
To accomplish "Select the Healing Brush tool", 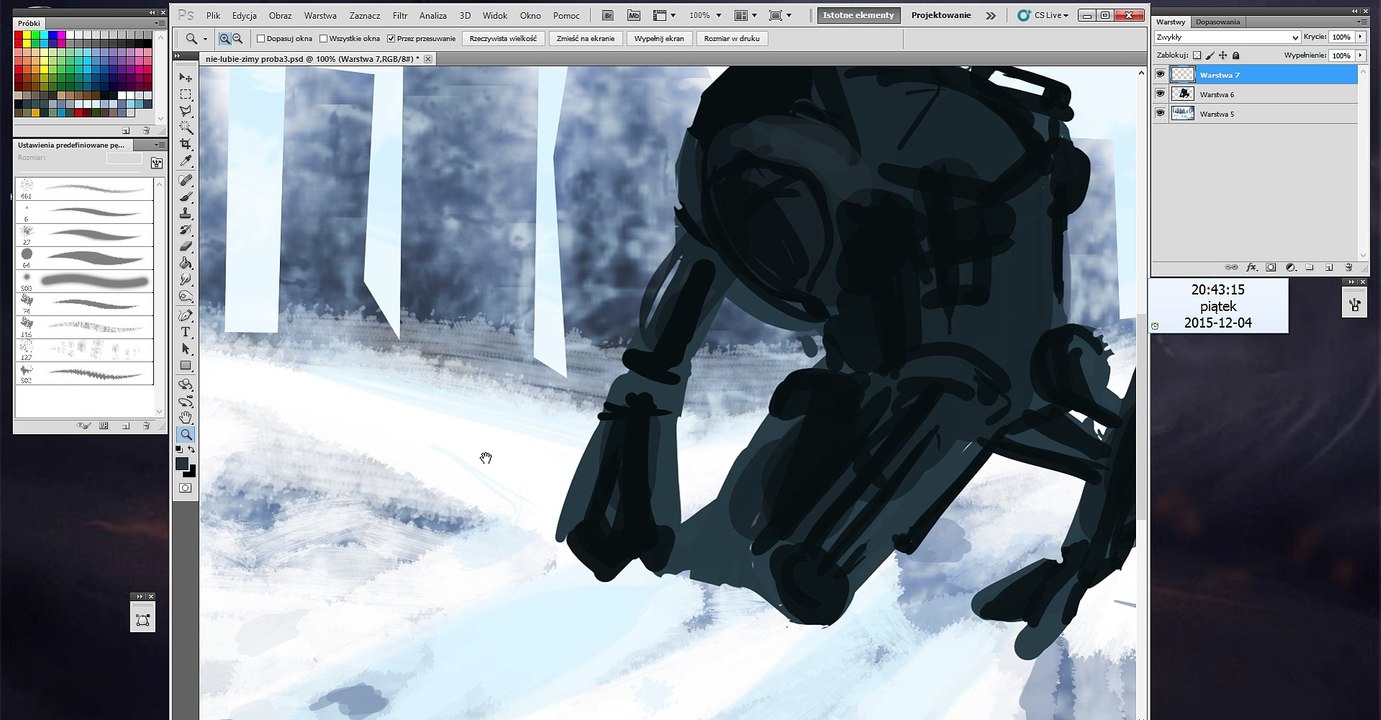I will [x=185, y=181].
